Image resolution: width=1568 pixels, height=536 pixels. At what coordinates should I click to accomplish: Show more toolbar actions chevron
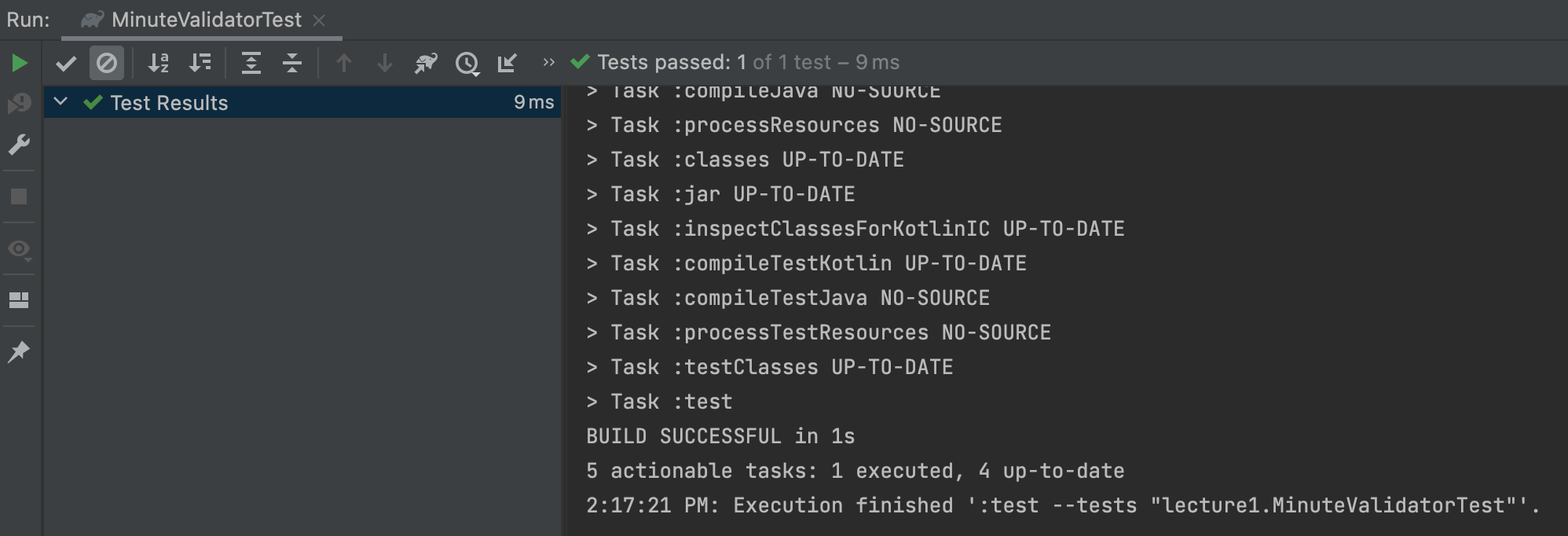coord(549,62)
